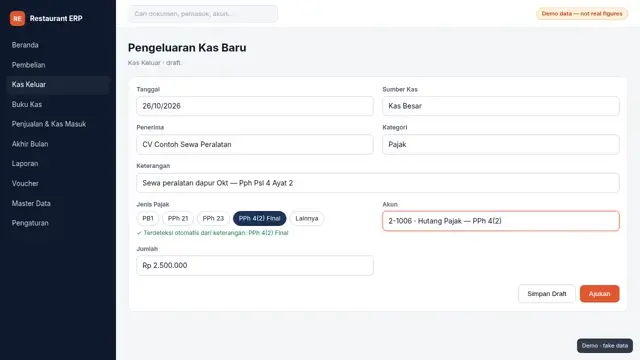Open the Kategori dropdown showing Pajak
The width and height of the screenshot is (640, 360).
[x=501, y=144]
